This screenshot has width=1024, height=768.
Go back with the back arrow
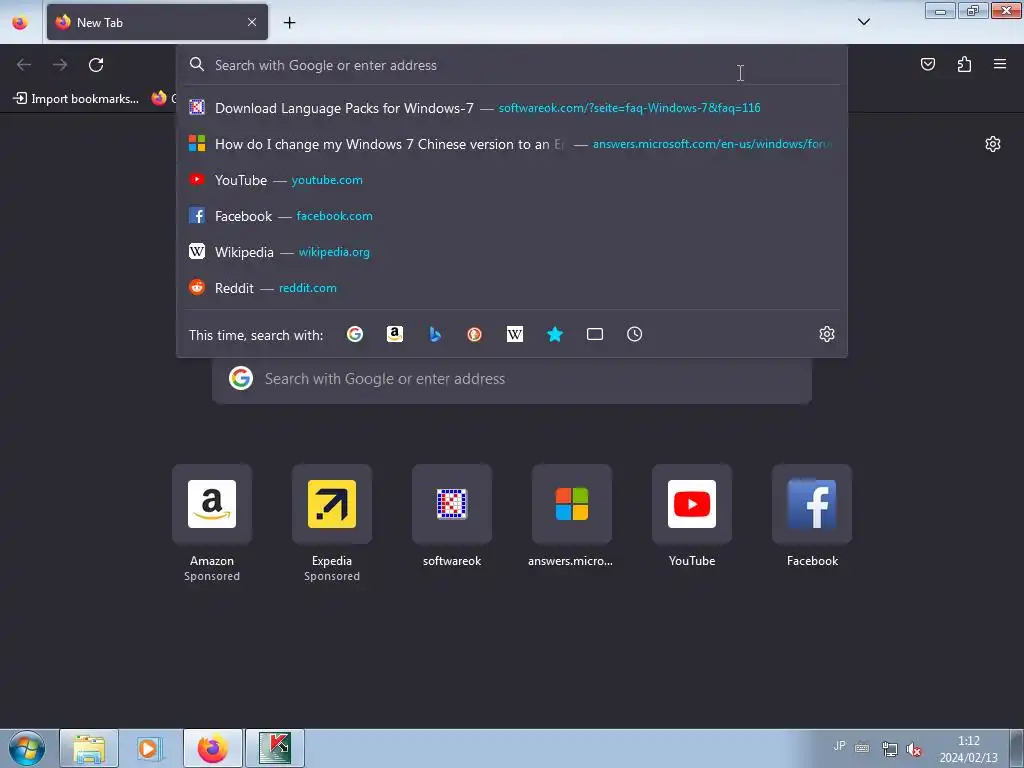(x=24, y=65)
